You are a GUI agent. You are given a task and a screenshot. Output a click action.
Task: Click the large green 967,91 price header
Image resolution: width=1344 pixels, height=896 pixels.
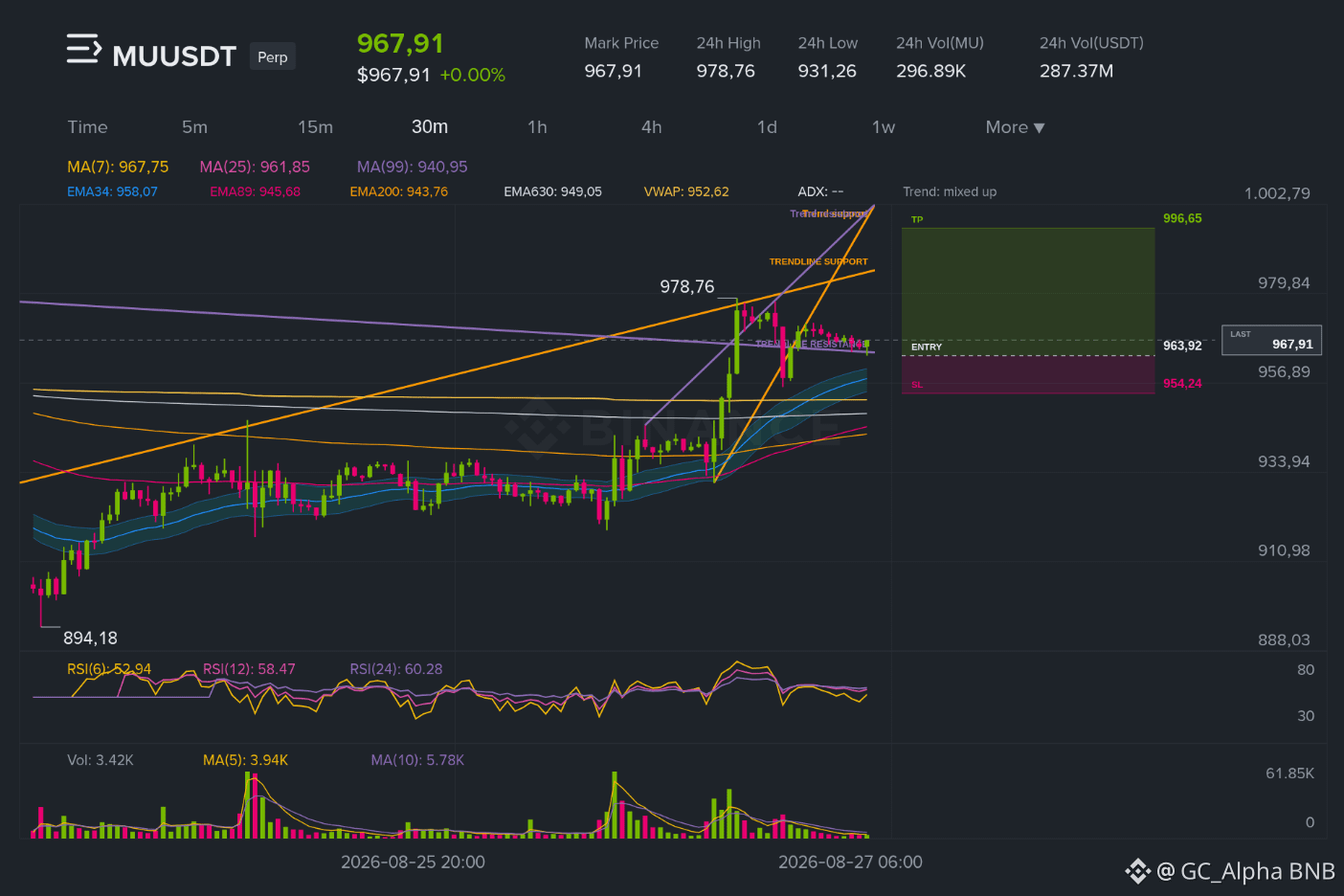[x=400, y=44]
